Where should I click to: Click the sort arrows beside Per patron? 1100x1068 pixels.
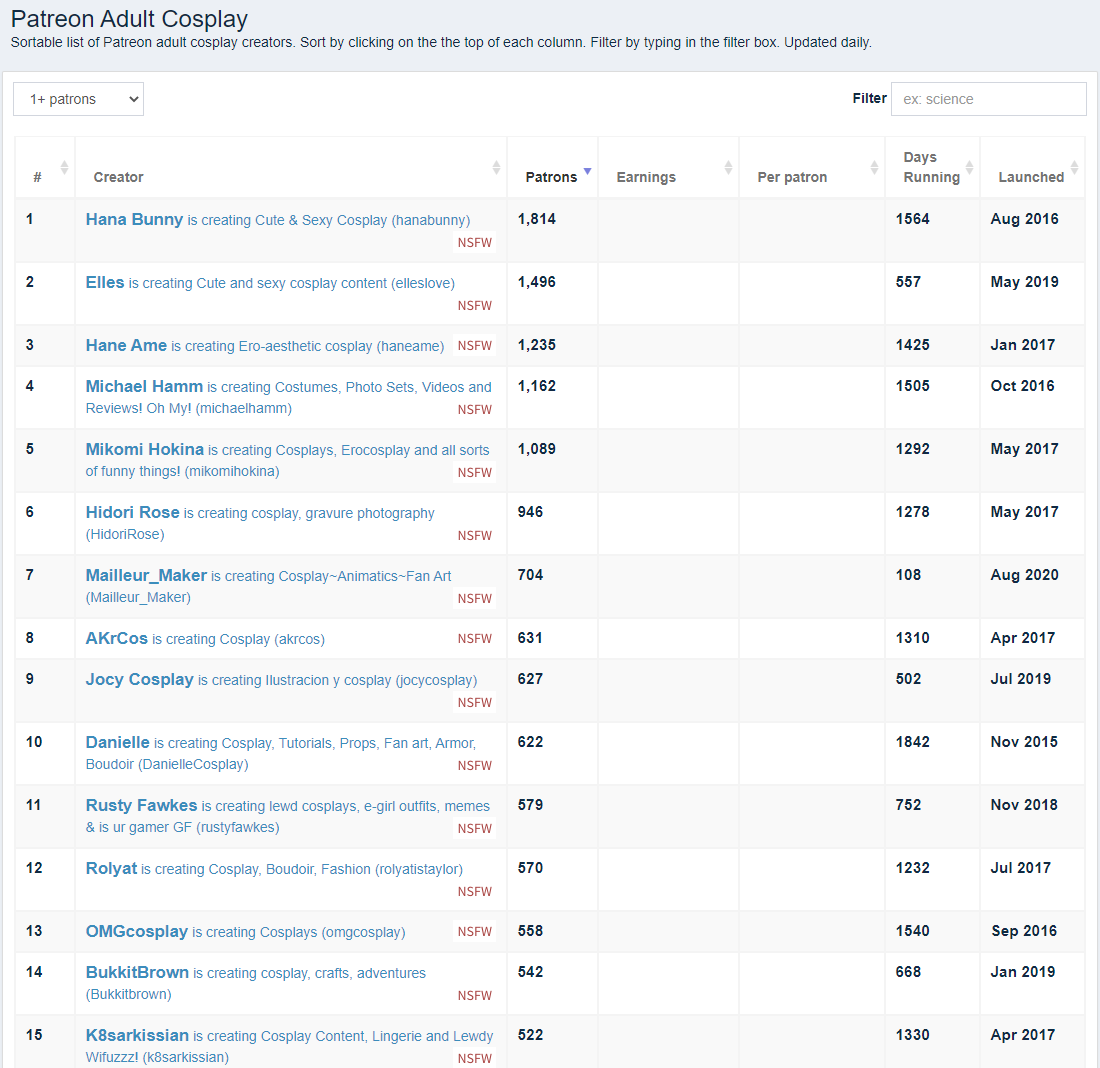(874, 168)
